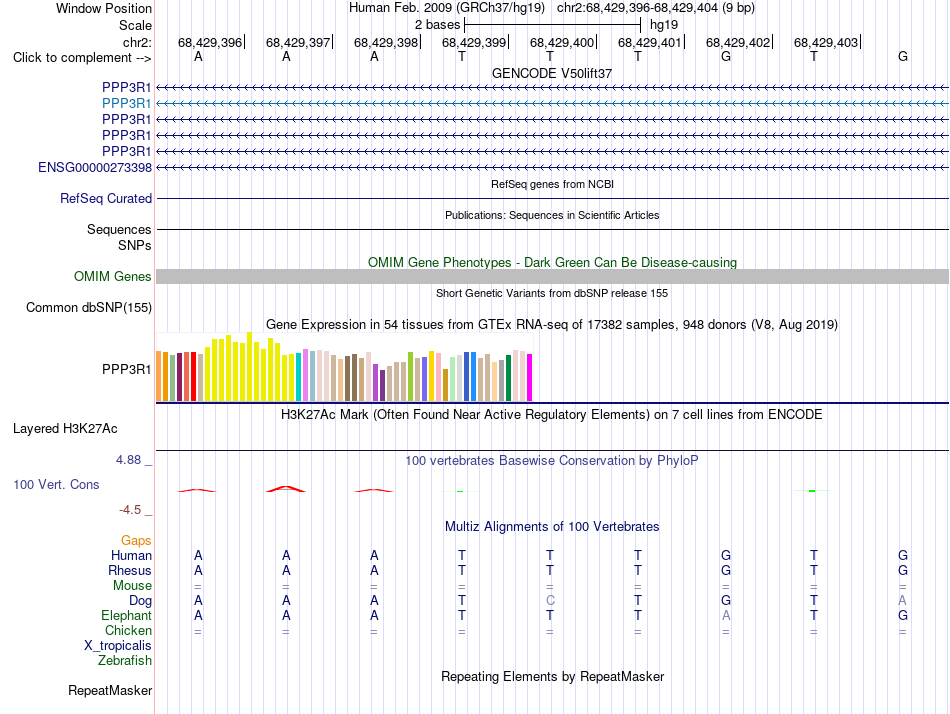Click the 'Human Feb. 2009 (GRCh37/hg19)' header text
The image size is (950, 714).
[x=447, y=8]
